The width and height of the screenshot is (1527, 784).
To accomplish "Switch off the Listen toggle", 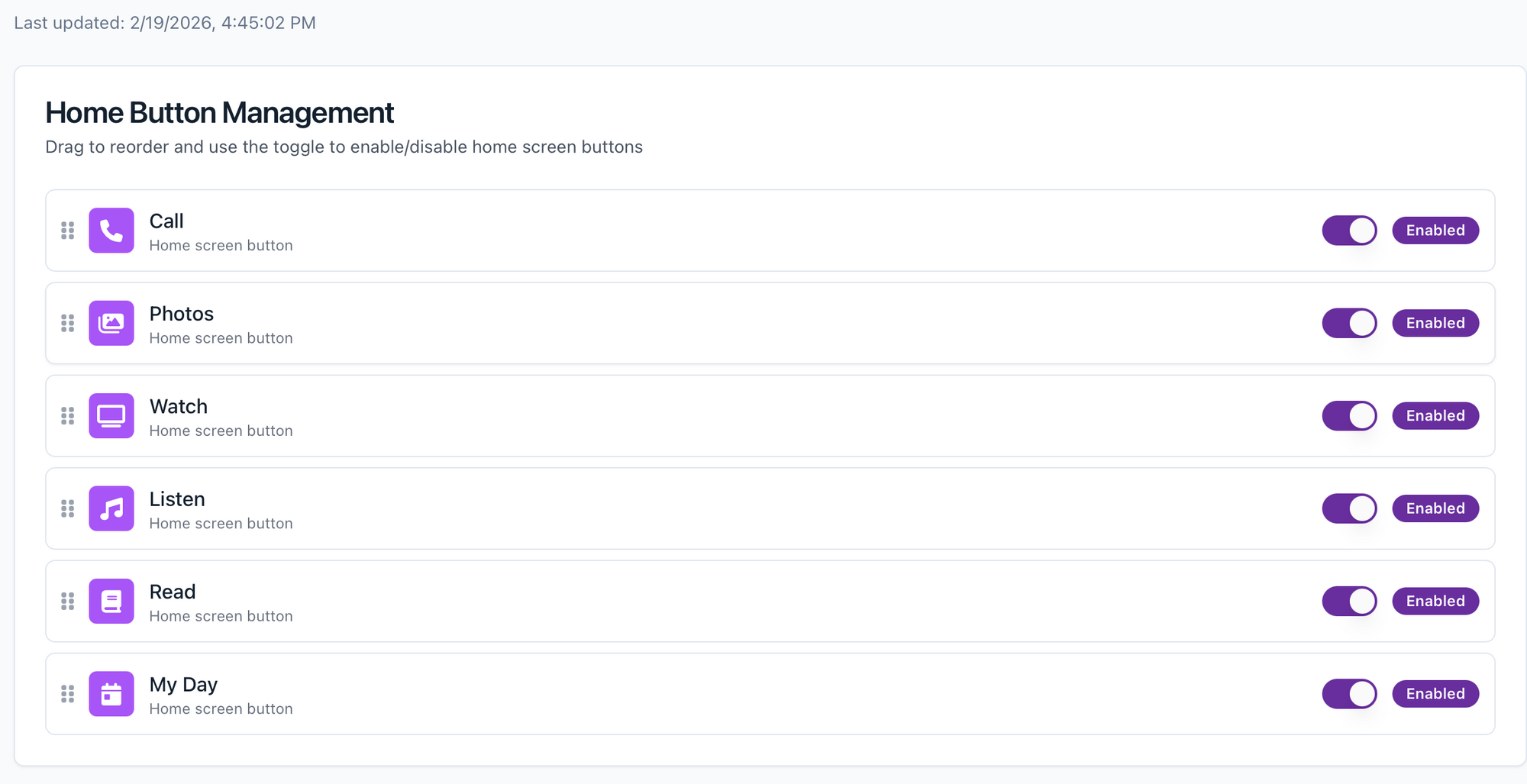I will [1349, 508].
